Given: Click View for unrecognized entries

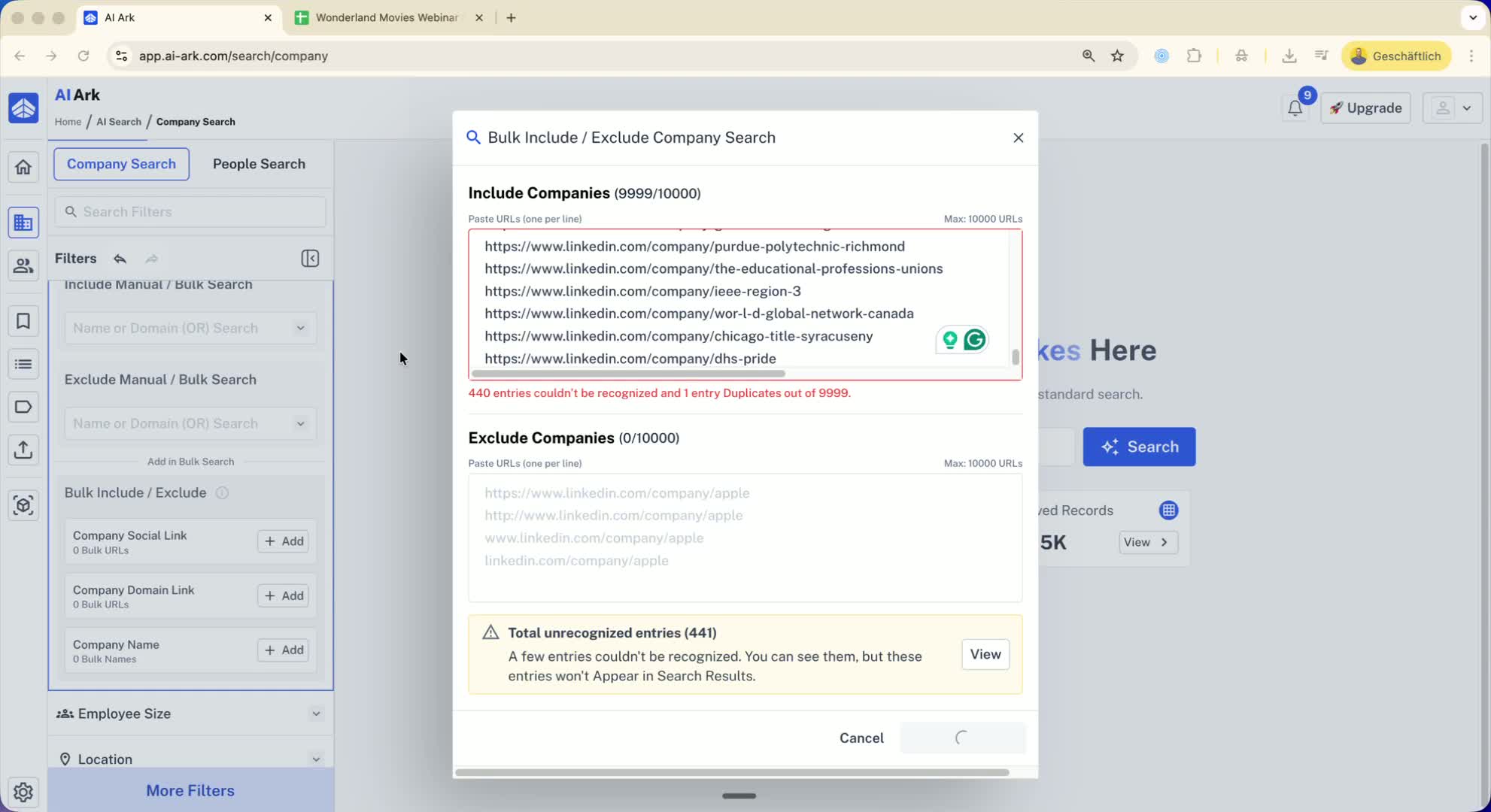Looking at the screenshot, I should pyautogui.click(x=985, y=654).
